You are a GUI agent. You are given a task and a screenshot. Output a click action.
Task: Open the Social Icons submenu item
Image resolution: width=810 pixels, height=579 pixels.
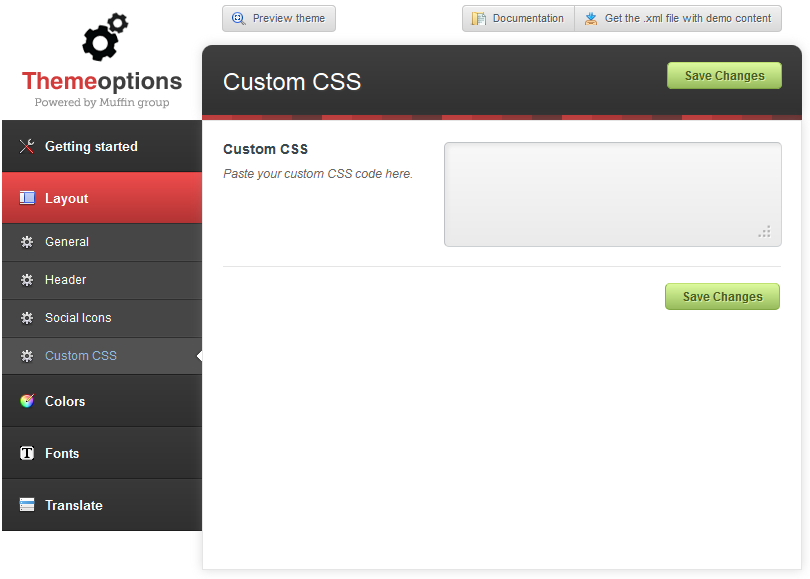(102, 318)
